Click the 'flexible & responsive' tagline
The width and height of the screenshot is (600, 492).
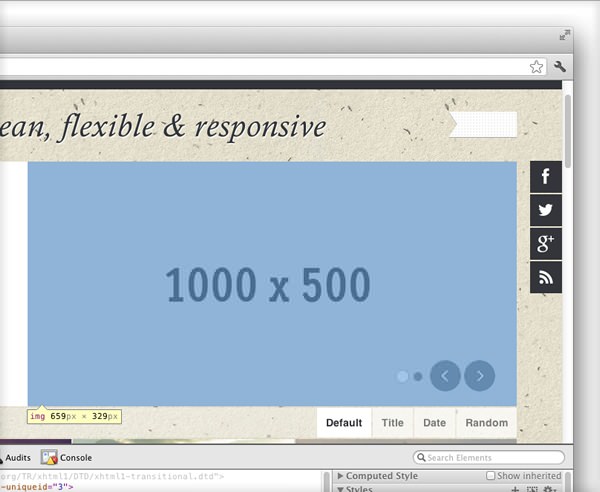(x=194, y=127)
